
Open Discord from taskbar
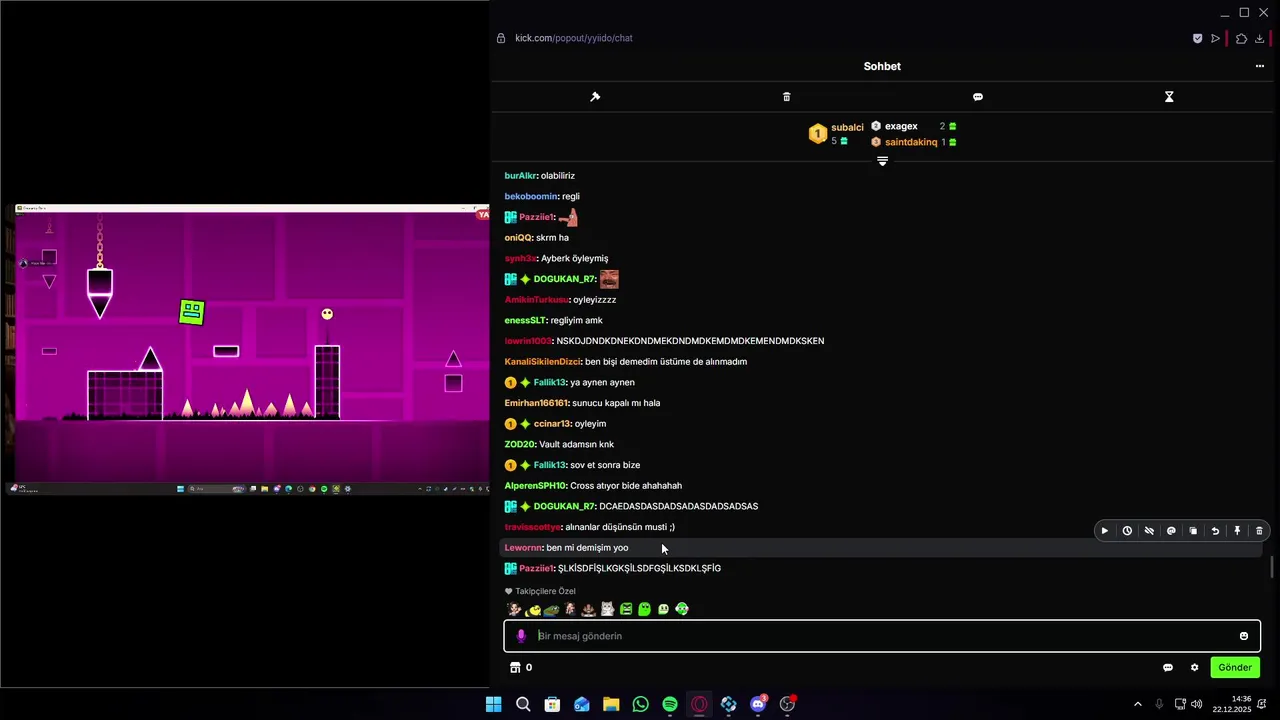pyautogui.click(x=758, y=704)
